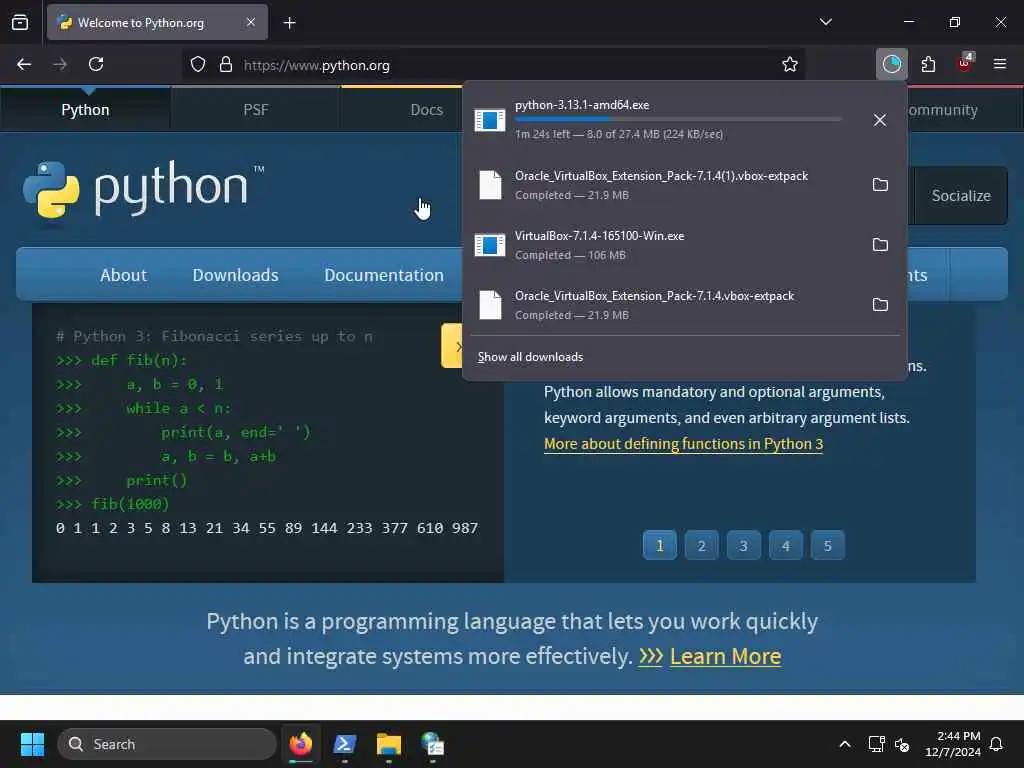Expand the list all tabs chevron
This screenshot has height=768, width=1024.
[x=825, y=22]
